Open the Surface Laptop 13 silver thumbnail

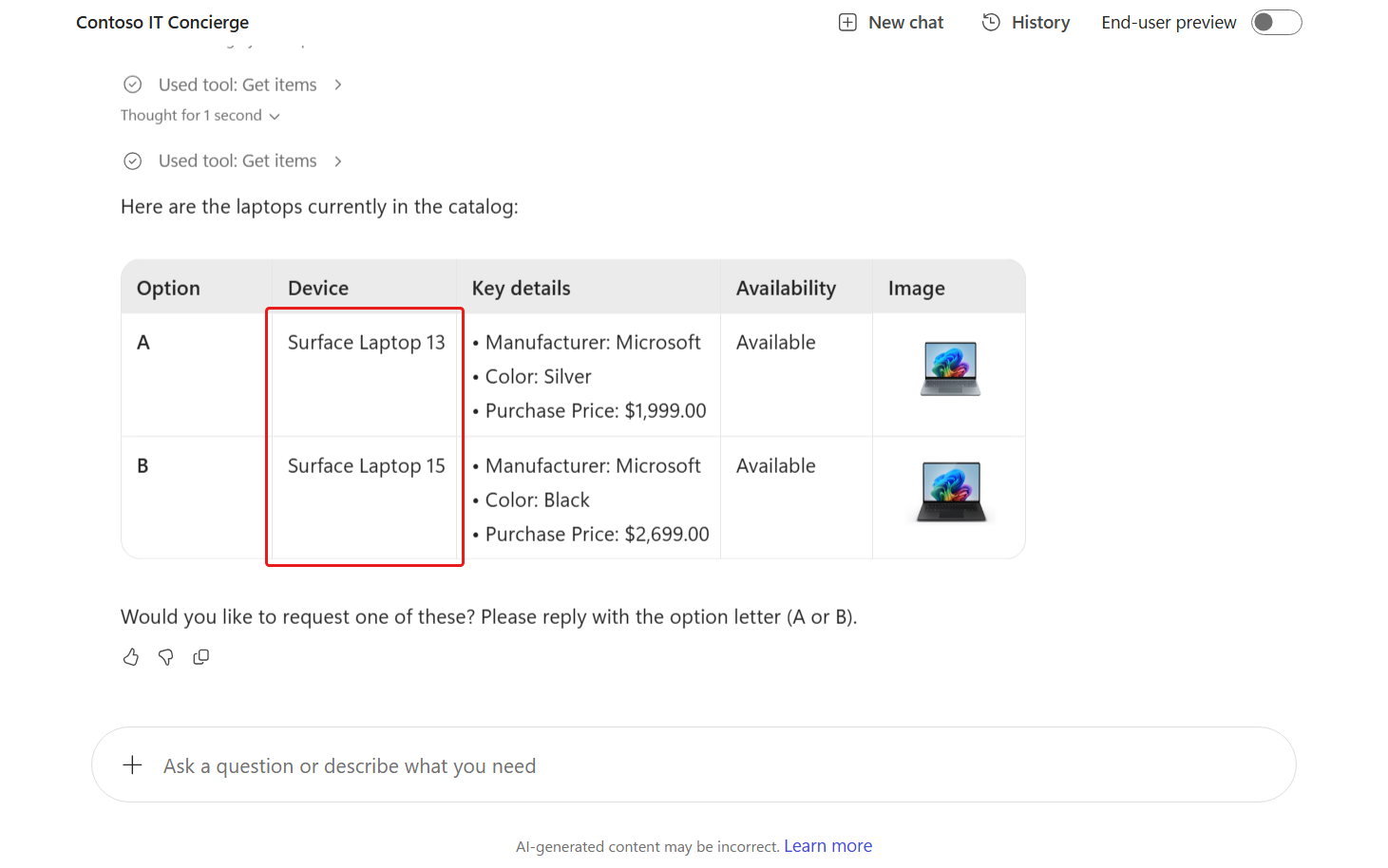click(x=950, y=368)
